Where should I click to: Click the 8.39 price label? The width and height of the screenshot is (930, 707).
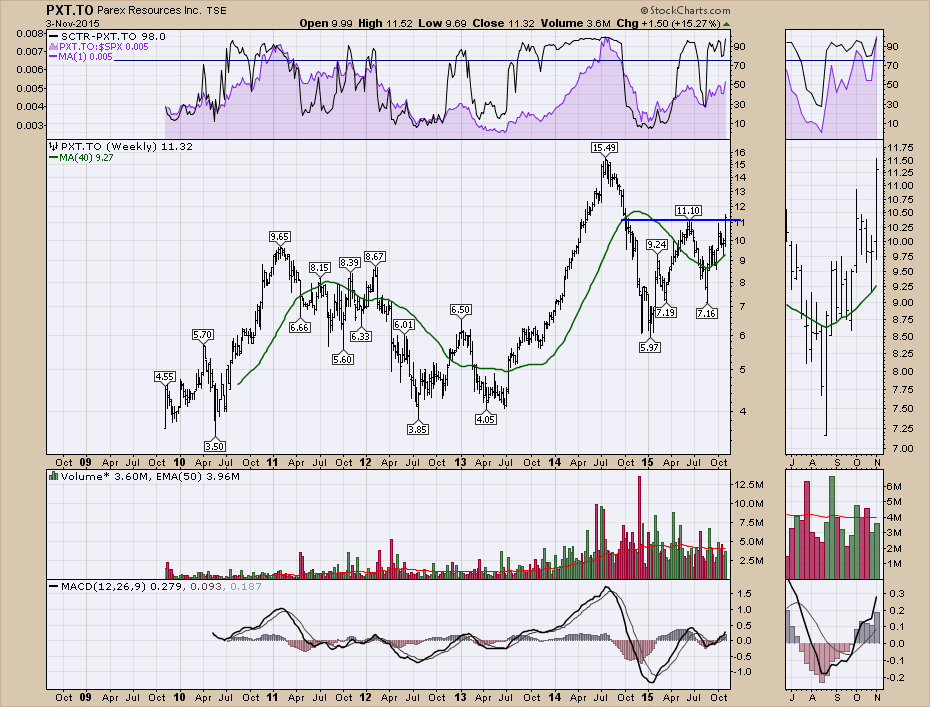pos(349,263)
